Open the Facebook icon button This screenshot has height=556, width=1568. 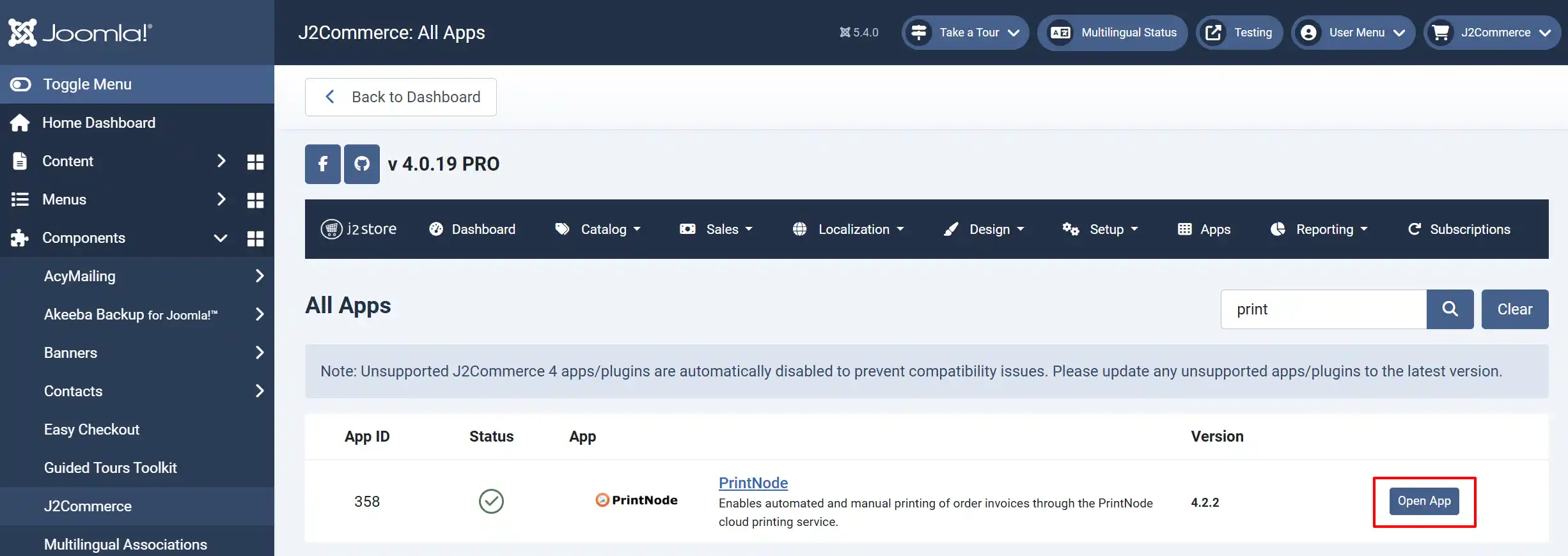pyautogui.click(x=323, y=164)
